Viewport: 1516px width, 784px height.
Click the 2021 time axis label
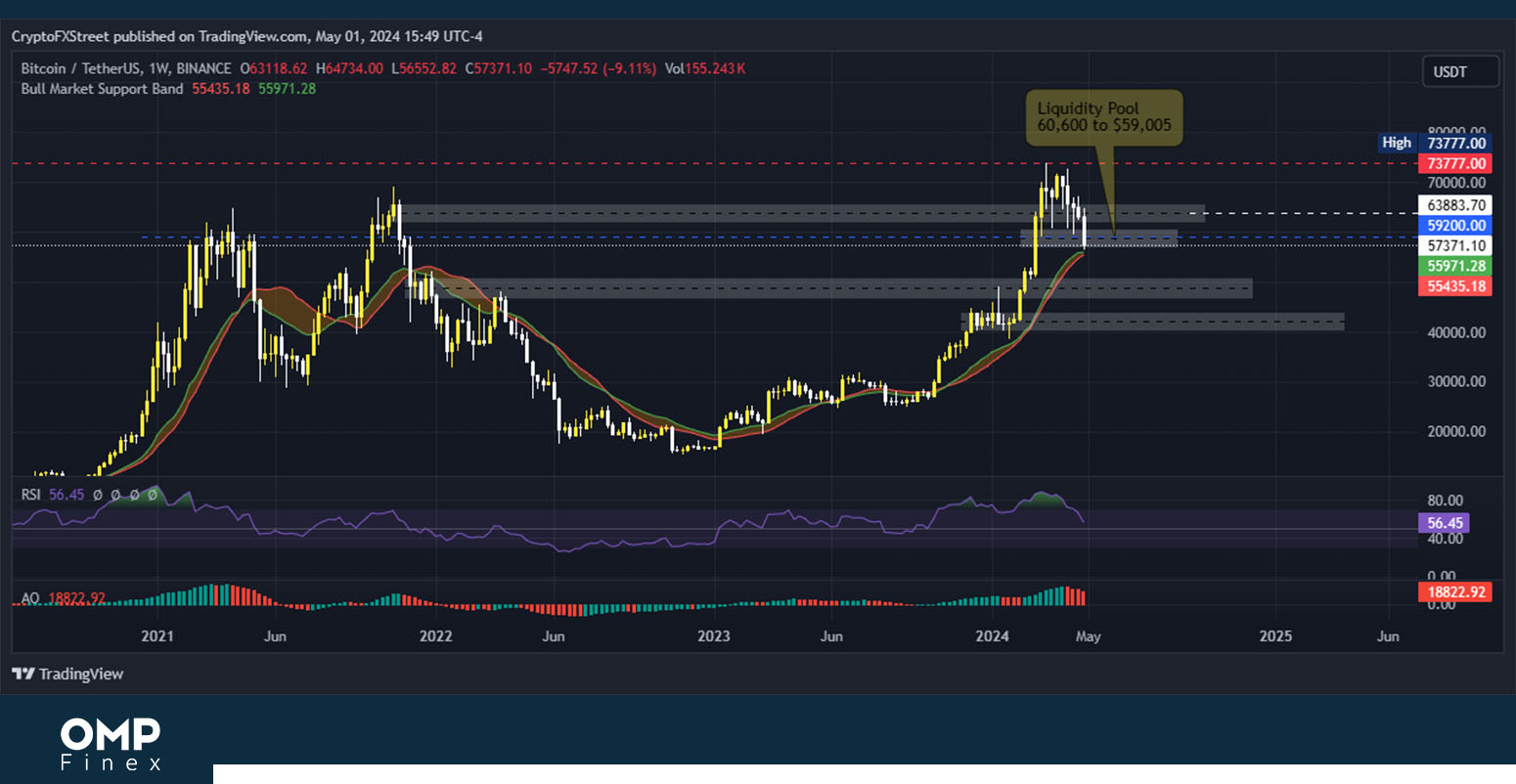coord(157,636)
